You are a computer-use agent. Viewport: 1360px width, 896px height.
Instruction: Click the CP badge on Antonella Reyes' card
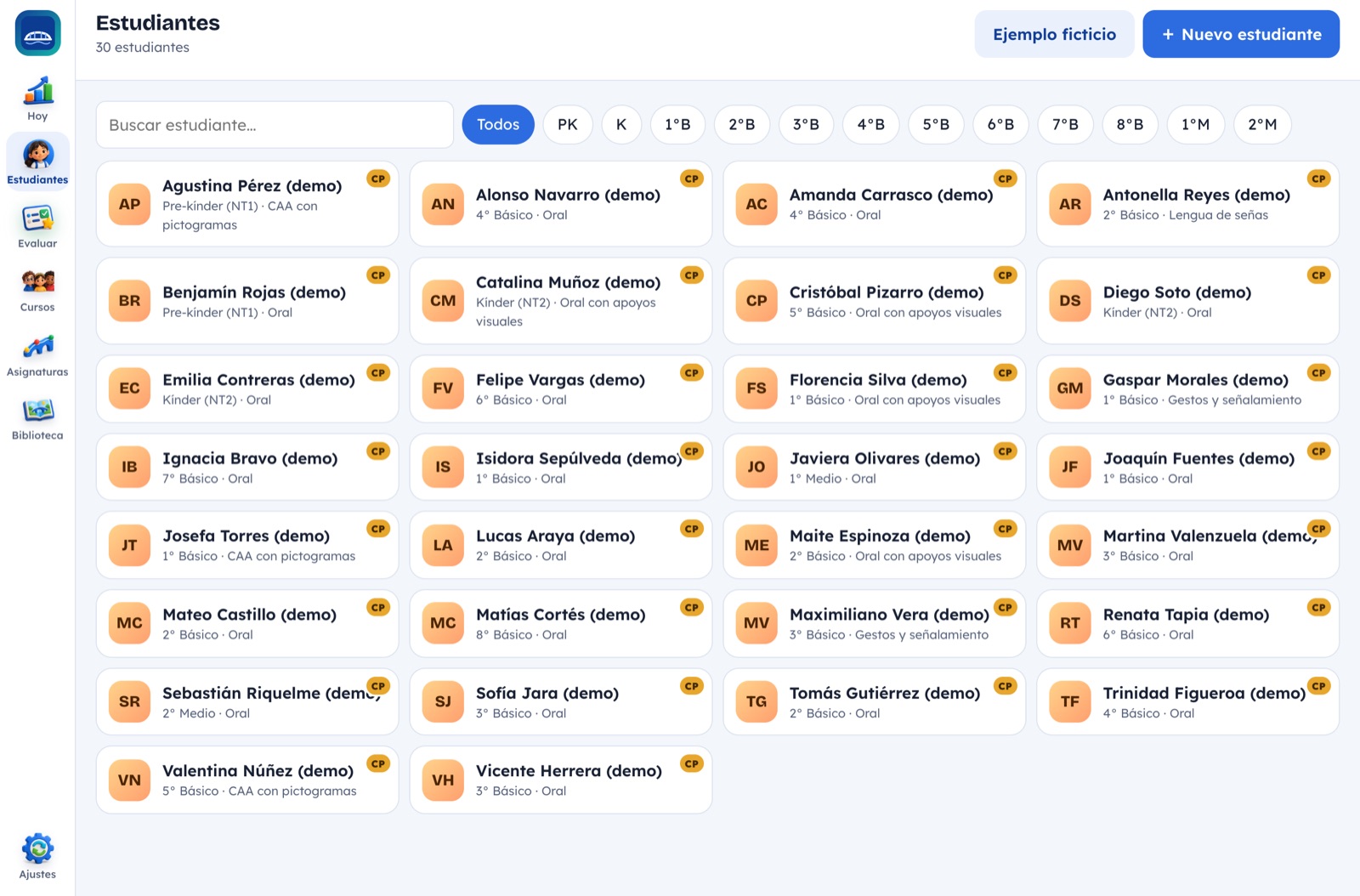tap(1319, 179)
